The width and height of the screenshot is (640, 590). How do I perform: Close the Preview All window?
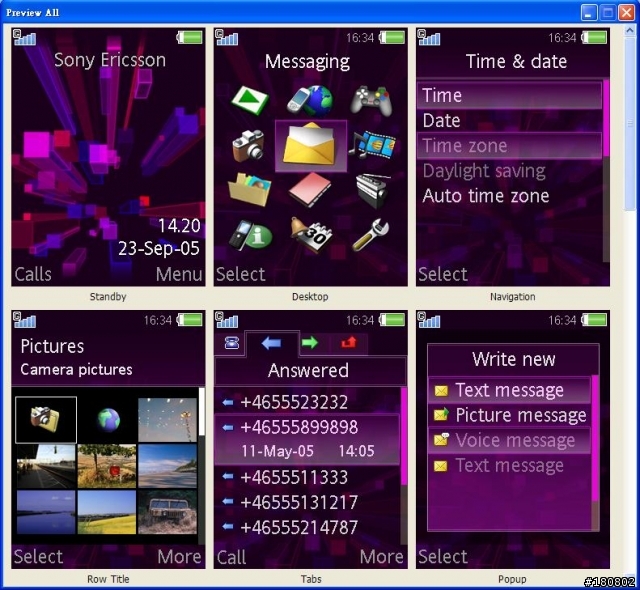pyautogui.click(x=627, y=13)
